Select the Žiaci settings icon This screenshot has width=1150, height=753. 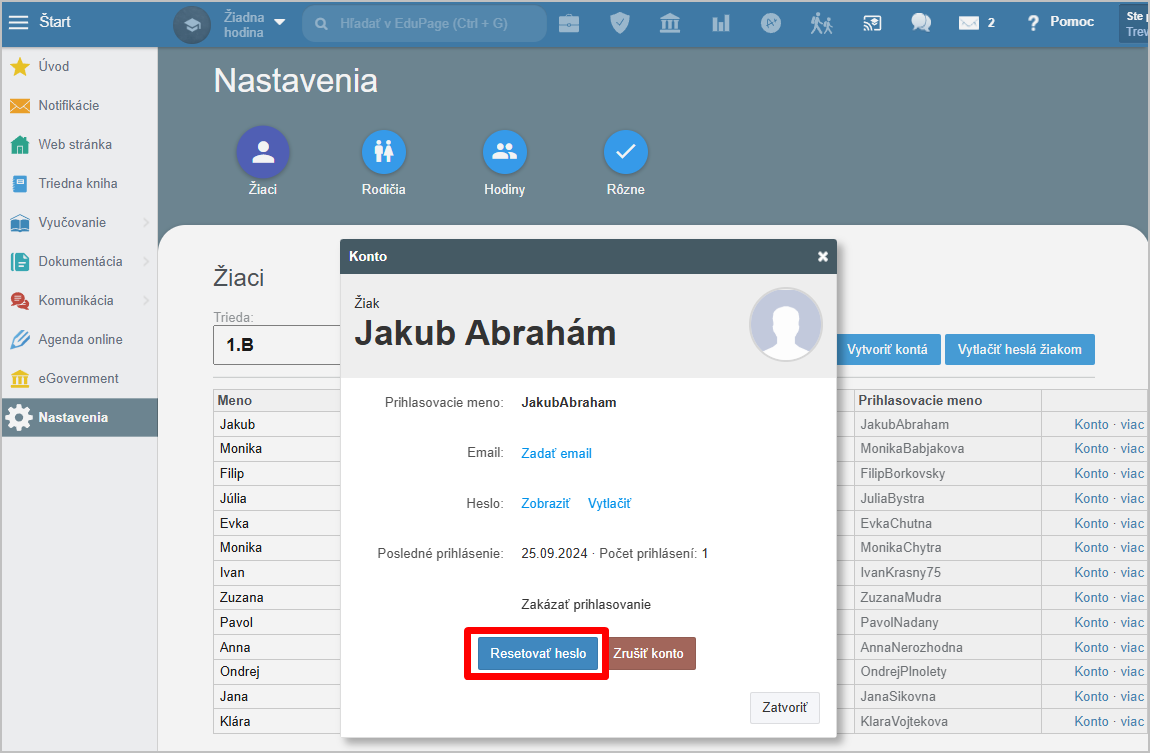click(263, 152)
